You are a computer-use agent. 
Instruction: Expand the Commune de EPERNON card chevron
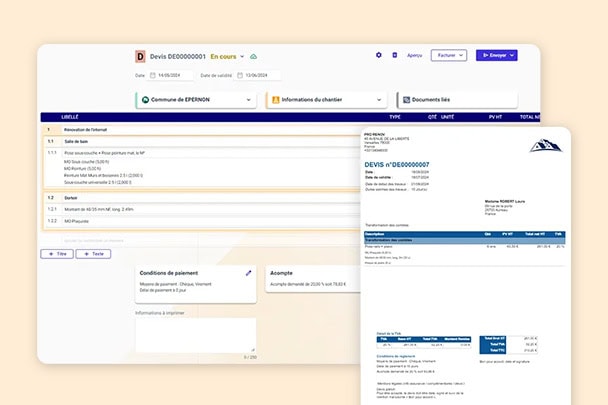pos(249,100)
